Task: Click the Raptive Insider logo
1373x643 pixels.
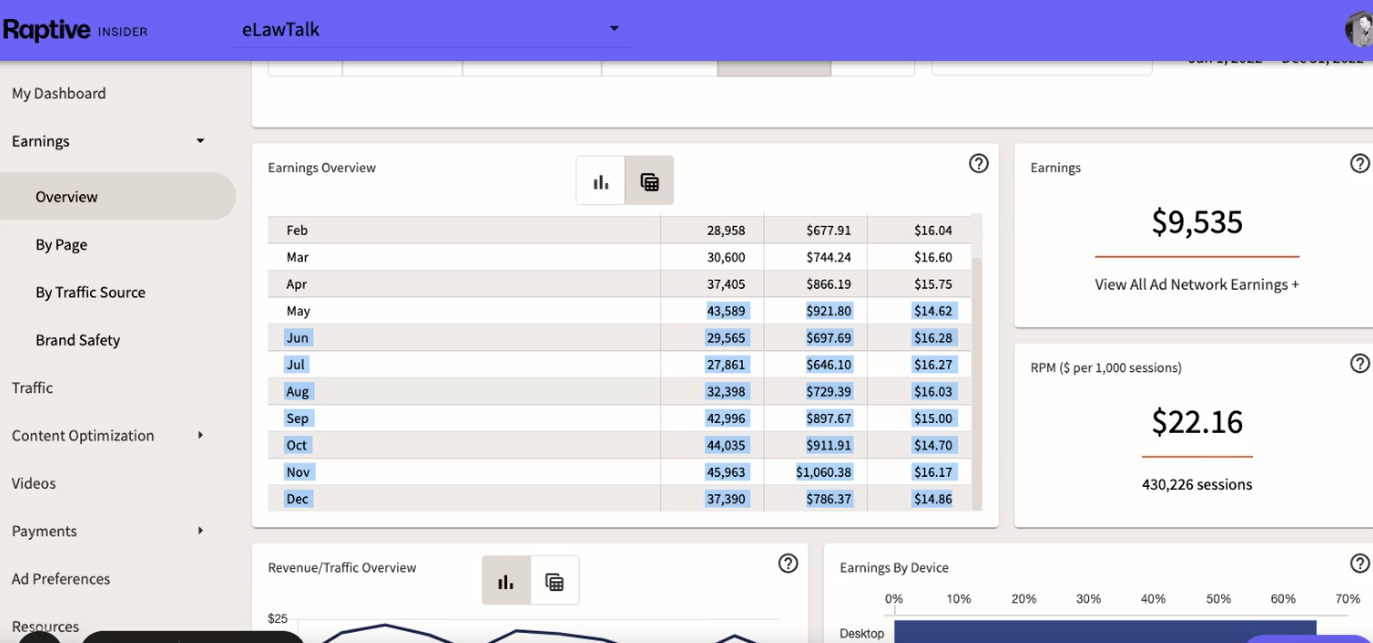Action: click(75, 30)
